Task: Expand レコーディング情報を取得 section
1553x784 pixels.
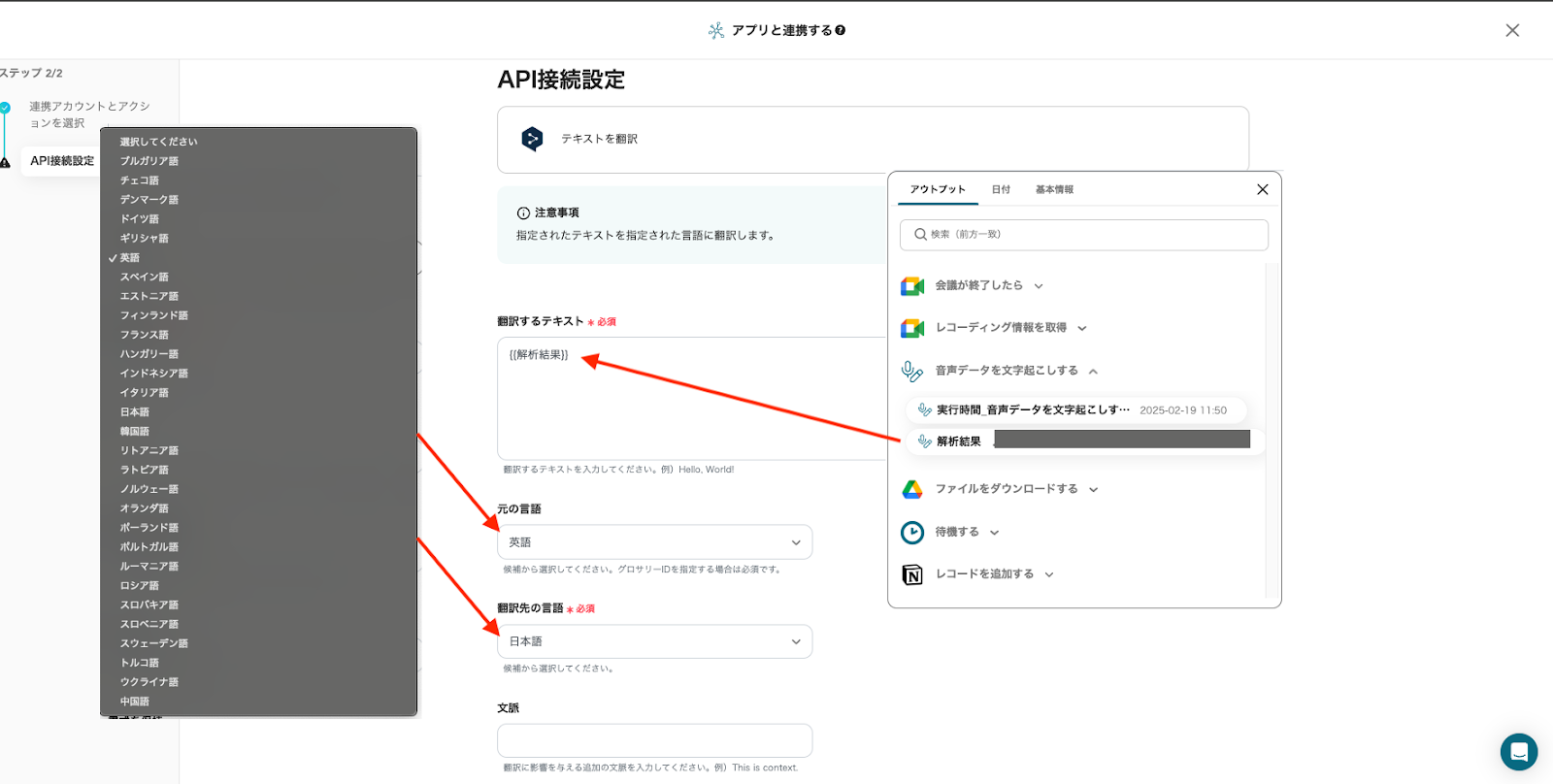Action: [x=1082, y=328]
